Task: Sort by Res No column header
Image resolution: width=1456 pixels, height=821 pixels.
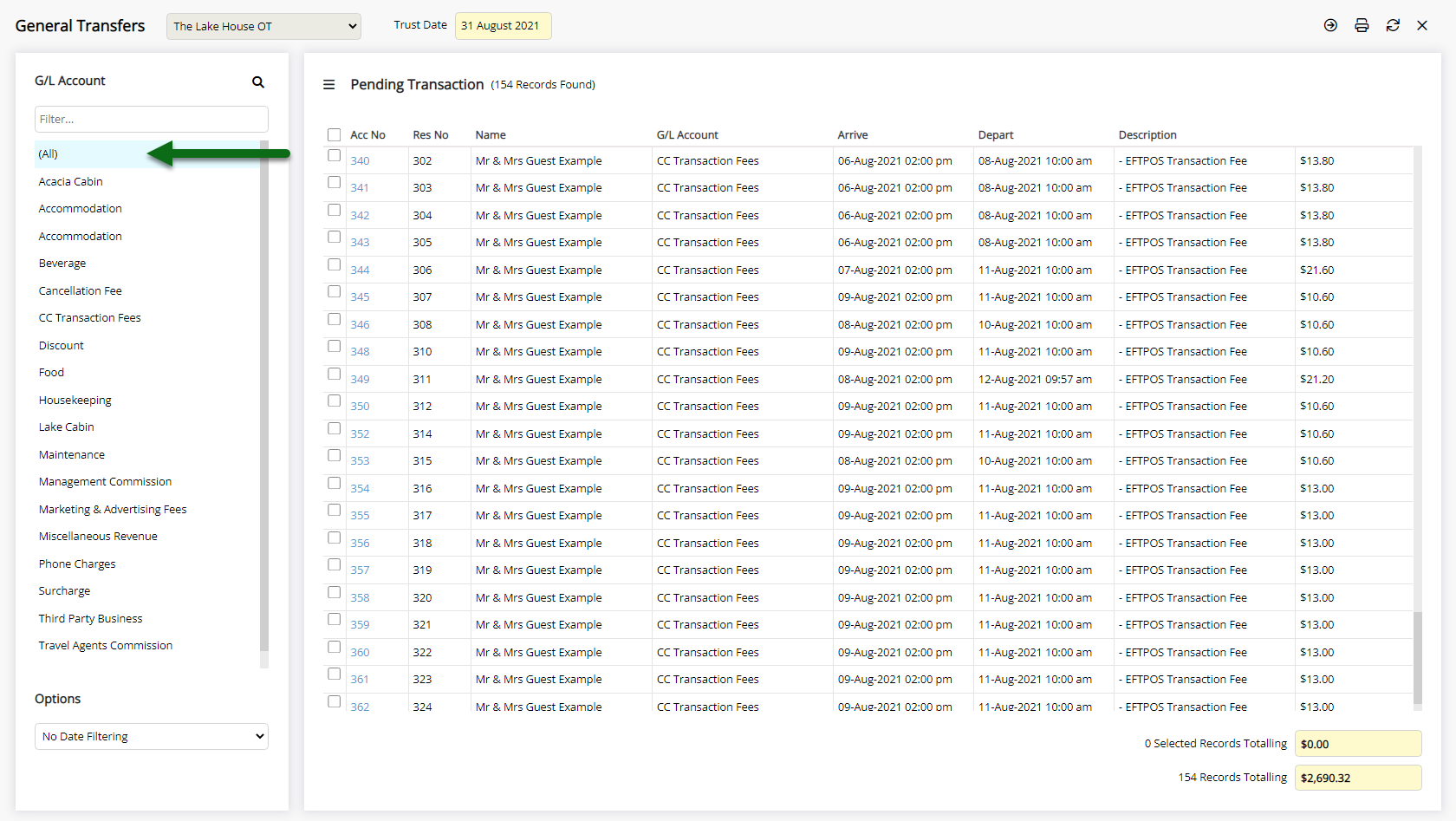Action: [431, 135]
